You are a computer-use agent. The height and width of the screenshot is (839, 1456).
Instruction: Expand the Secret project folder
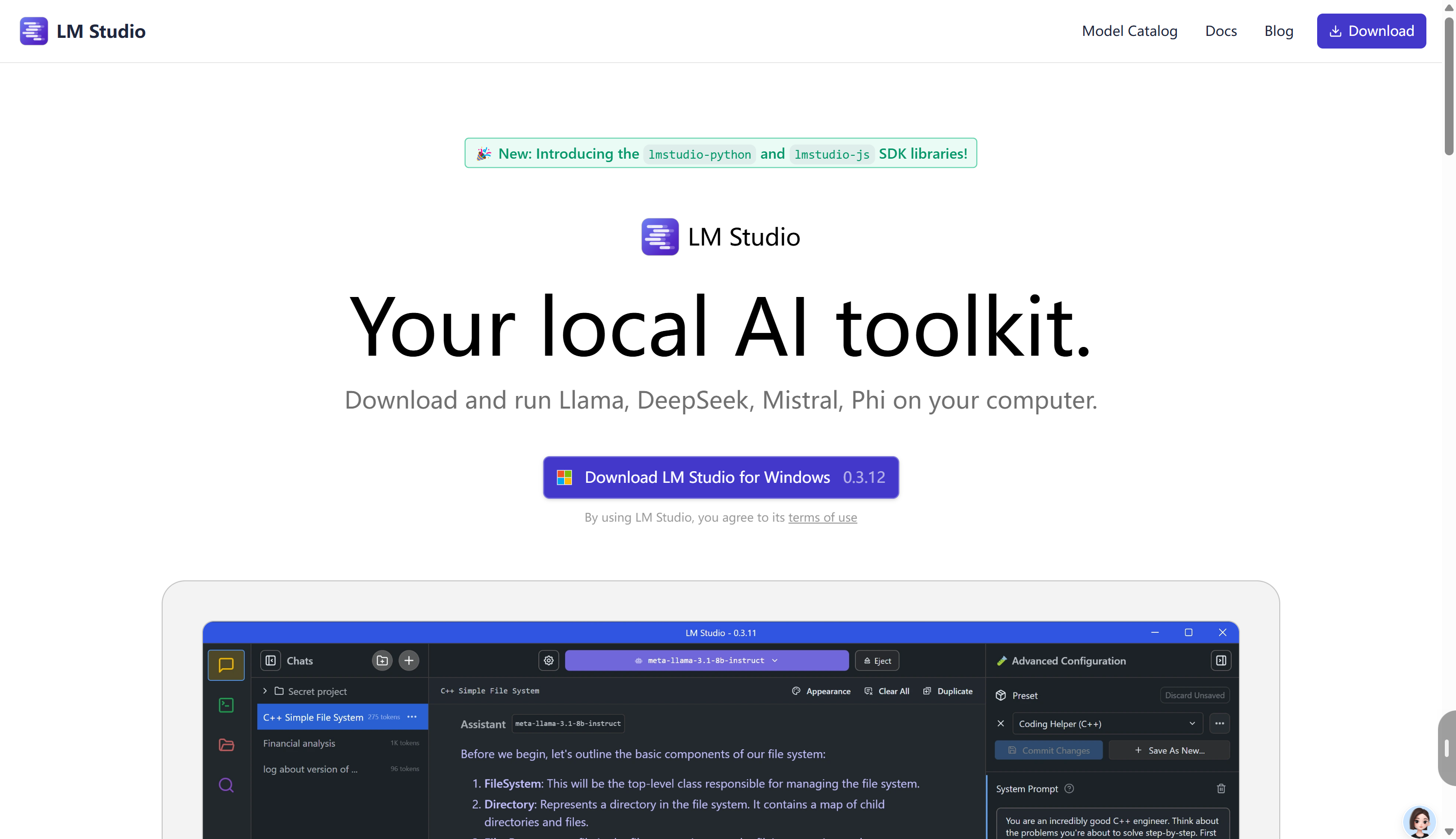pos(265,691)
